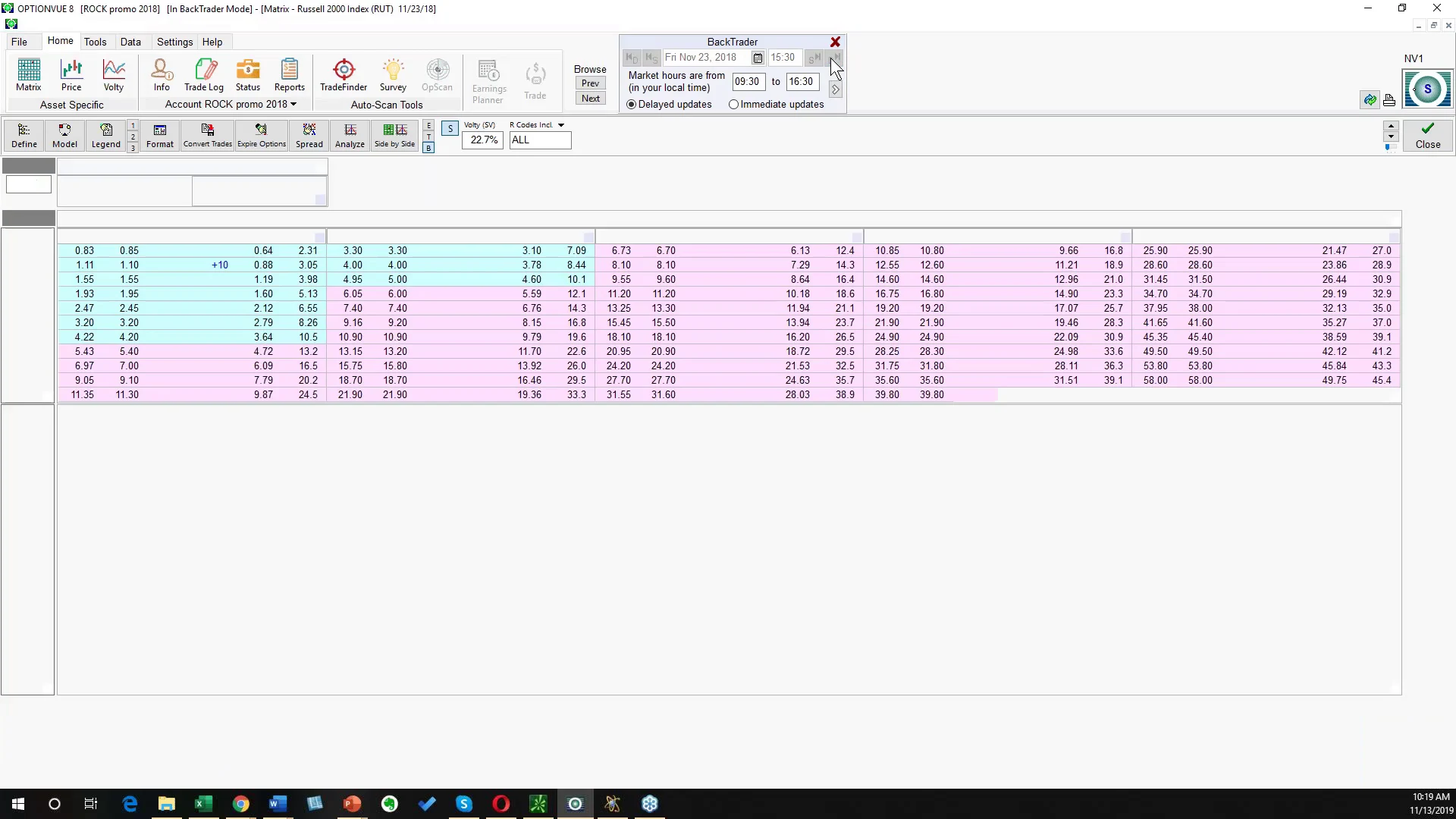
Task: Click the green checkmark Close button
Action: (1427, 136)
